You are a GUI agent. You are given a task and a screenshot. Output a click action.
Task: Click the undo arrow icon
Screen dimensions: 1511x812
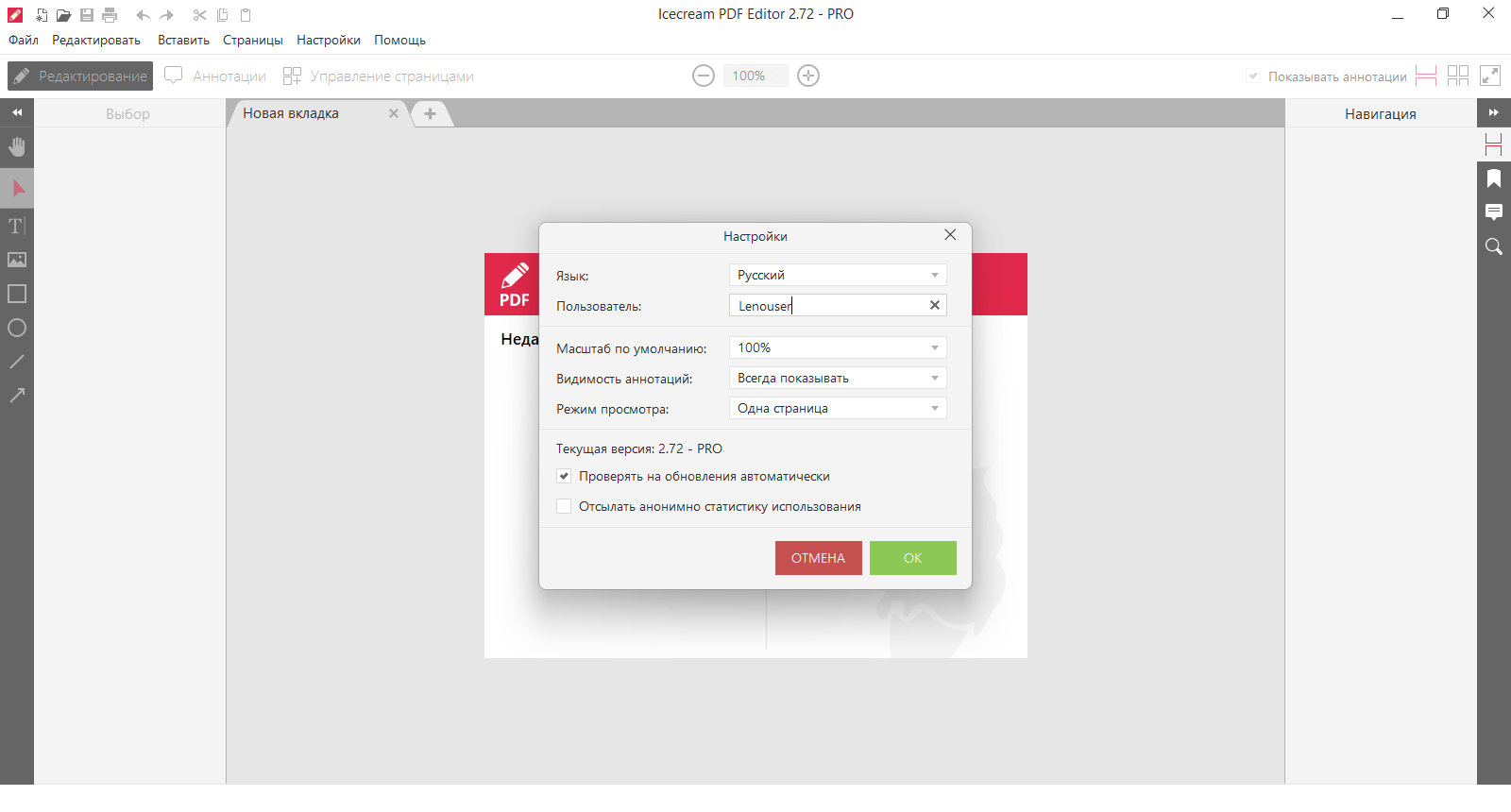143,15
